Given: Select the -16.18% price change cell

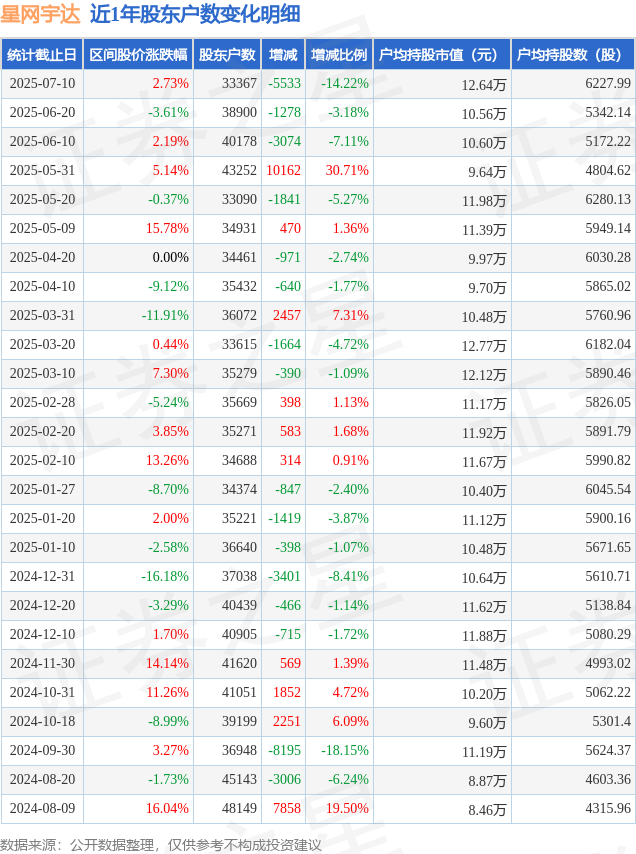Looking at the screenshot, I should (x=165, y=576).
